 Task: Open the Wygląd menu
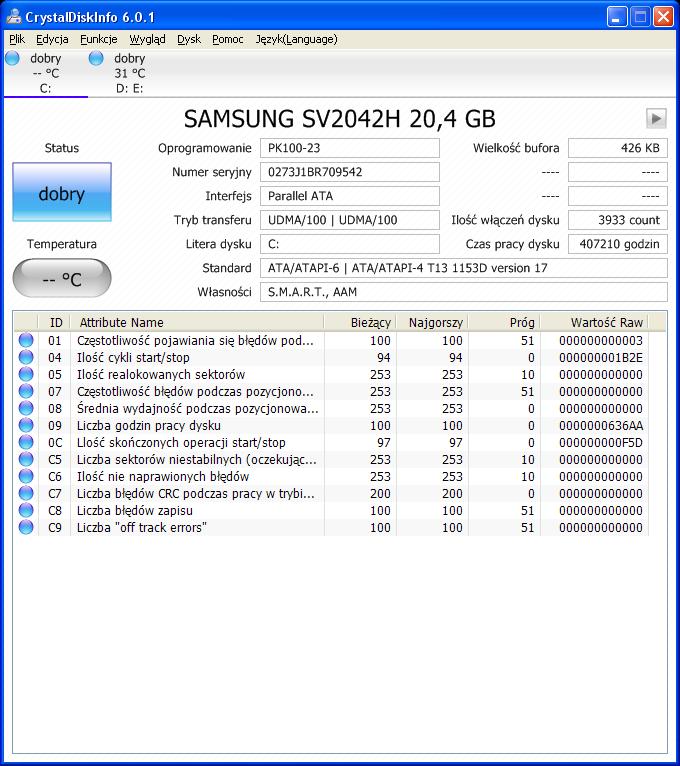(x=148, y=39)
